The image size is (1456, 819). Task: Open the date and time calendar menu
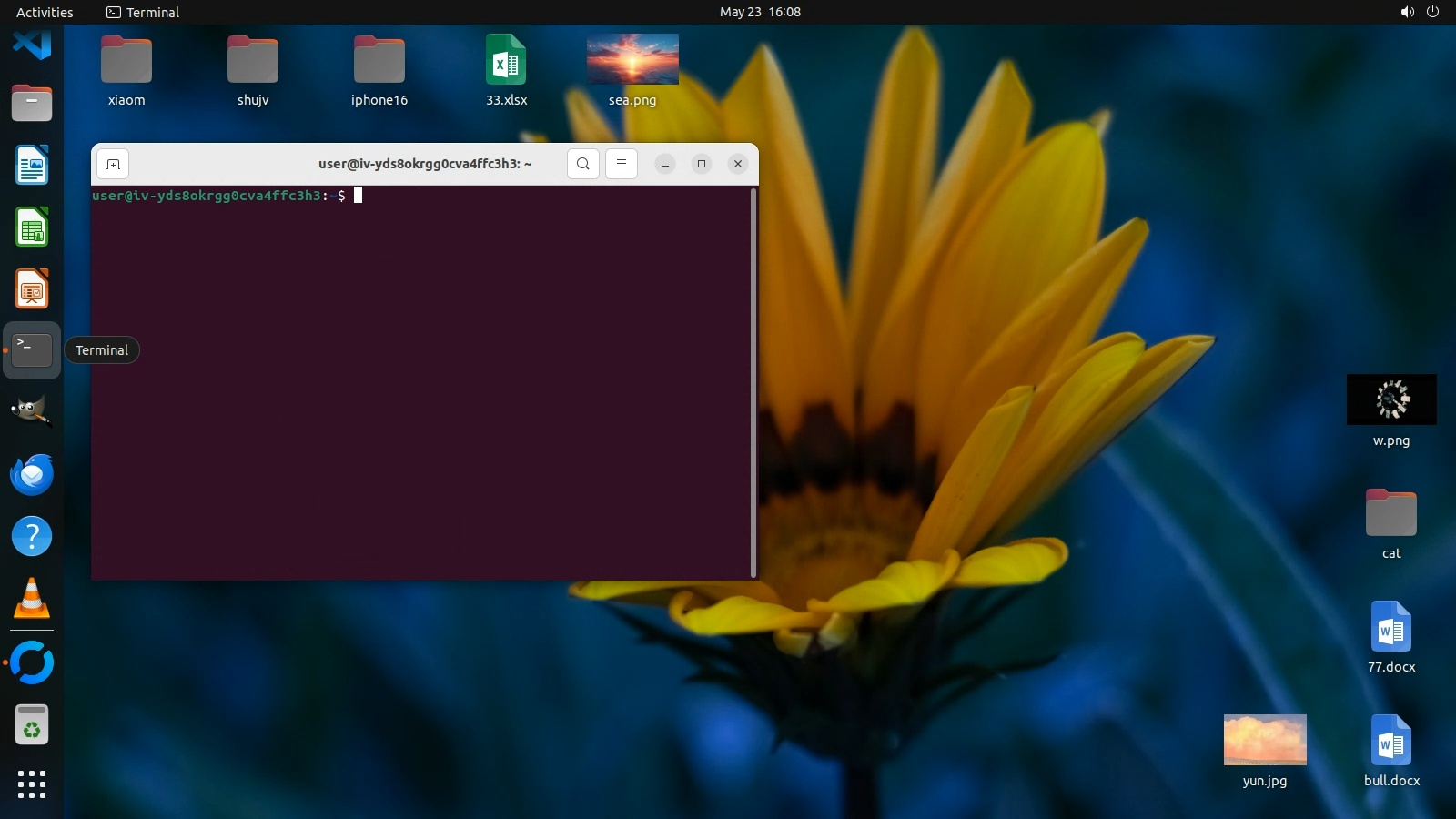point(760,12)
